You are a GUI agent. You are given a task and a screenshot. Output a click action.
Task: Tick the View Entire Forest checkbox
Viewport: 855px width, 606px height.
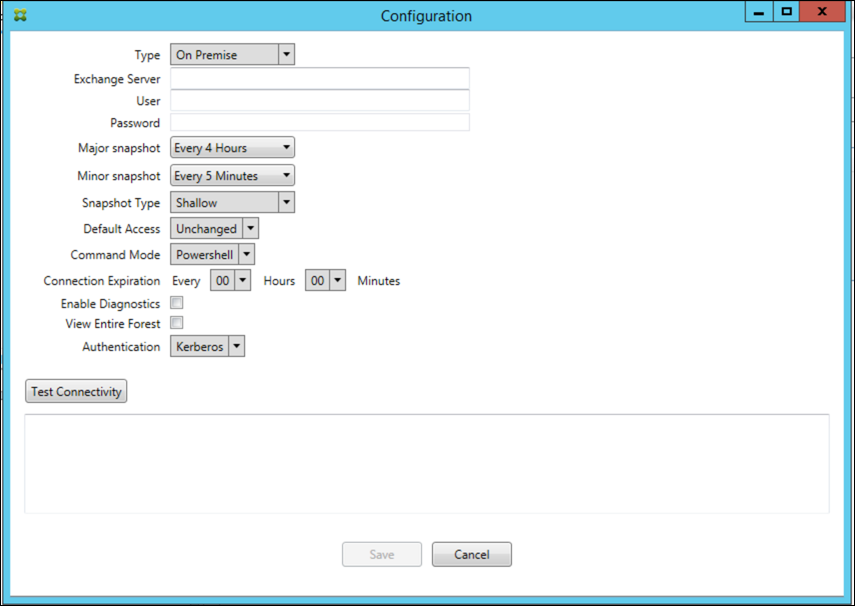tap(177, 323)
